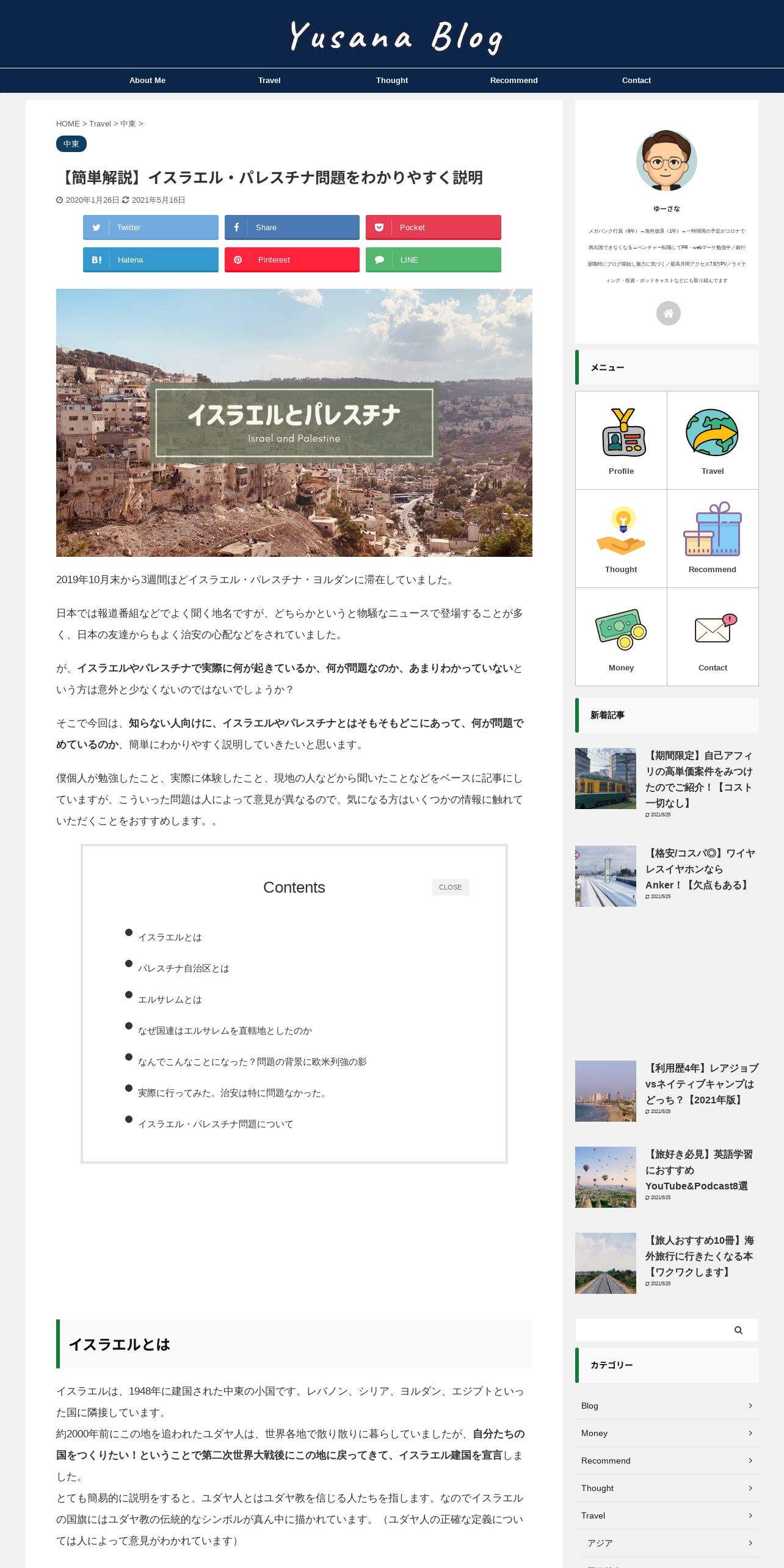
Task: Open the hot air balloons thumbnail
Action: pyautogui.click(x=606, y=1177)
